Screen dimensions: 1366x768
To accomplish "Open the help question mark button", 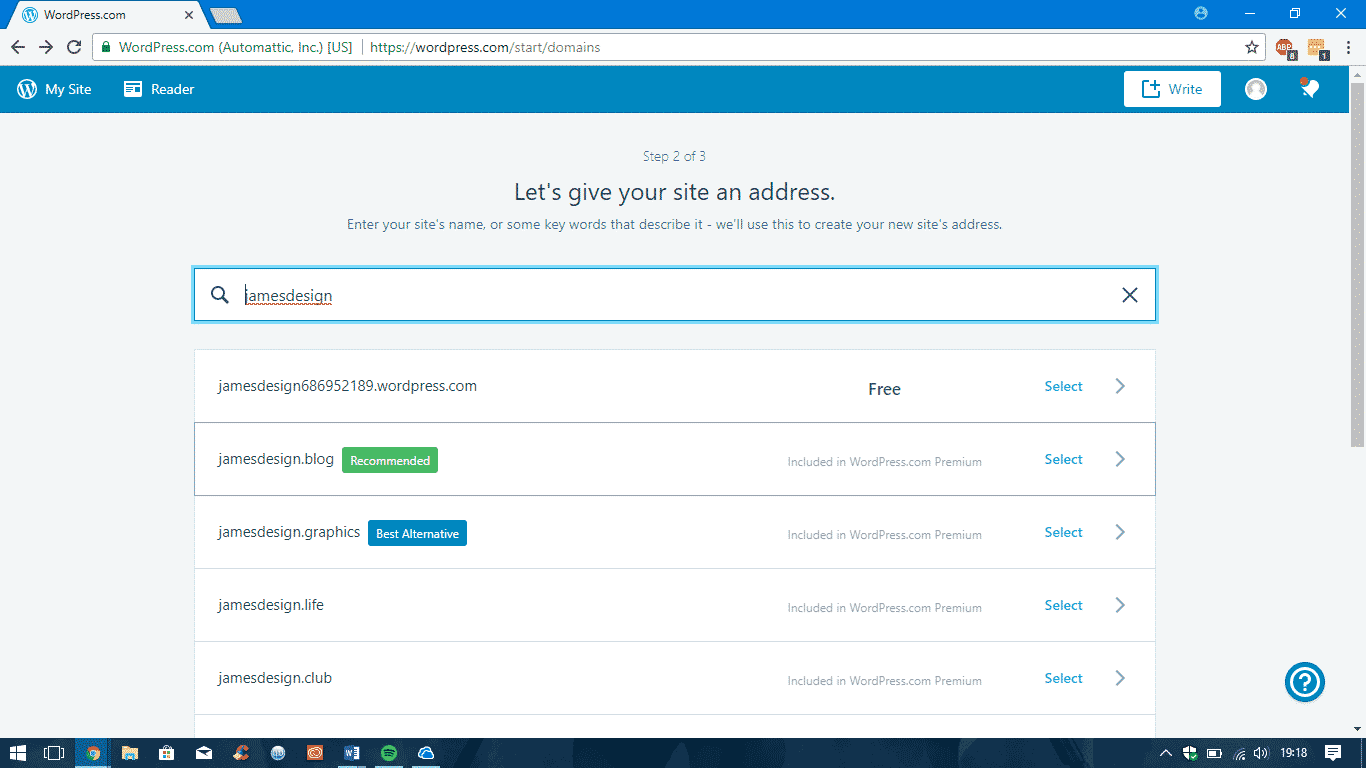I will (1305, 682).
